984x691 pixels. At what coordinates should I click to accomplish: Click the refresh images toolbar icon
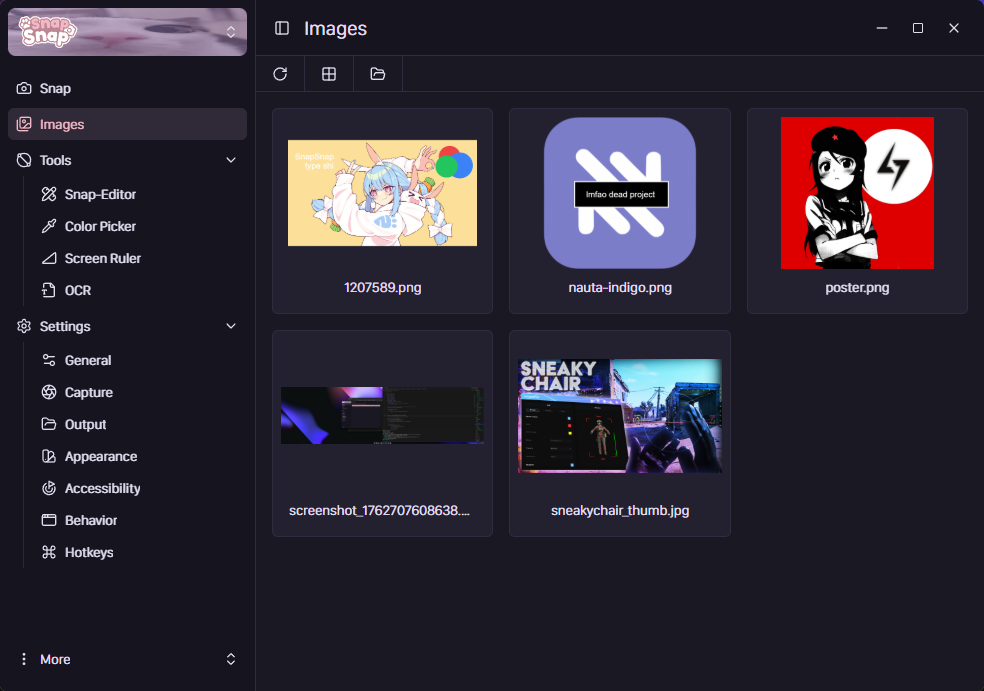point(280,74)
